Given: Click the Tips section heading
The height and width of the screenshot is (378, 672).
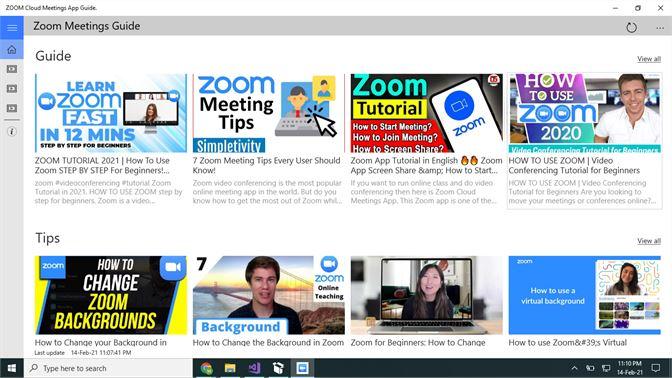Looking at the screenshot, I should click(48, 238).
